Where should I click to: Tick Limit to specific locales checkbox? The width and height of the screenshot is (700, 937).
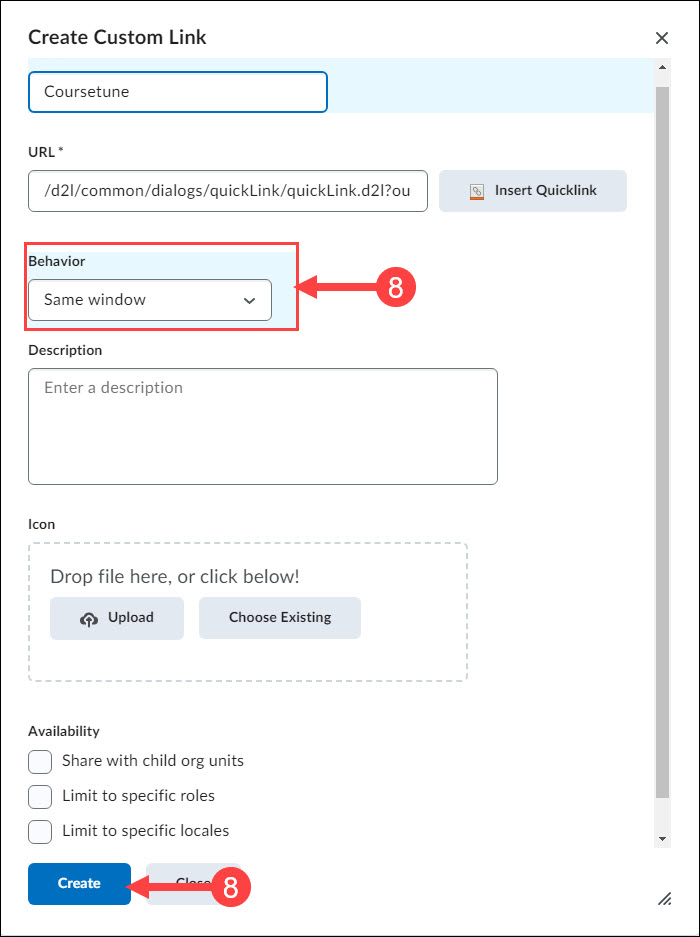tap(40, 832)
